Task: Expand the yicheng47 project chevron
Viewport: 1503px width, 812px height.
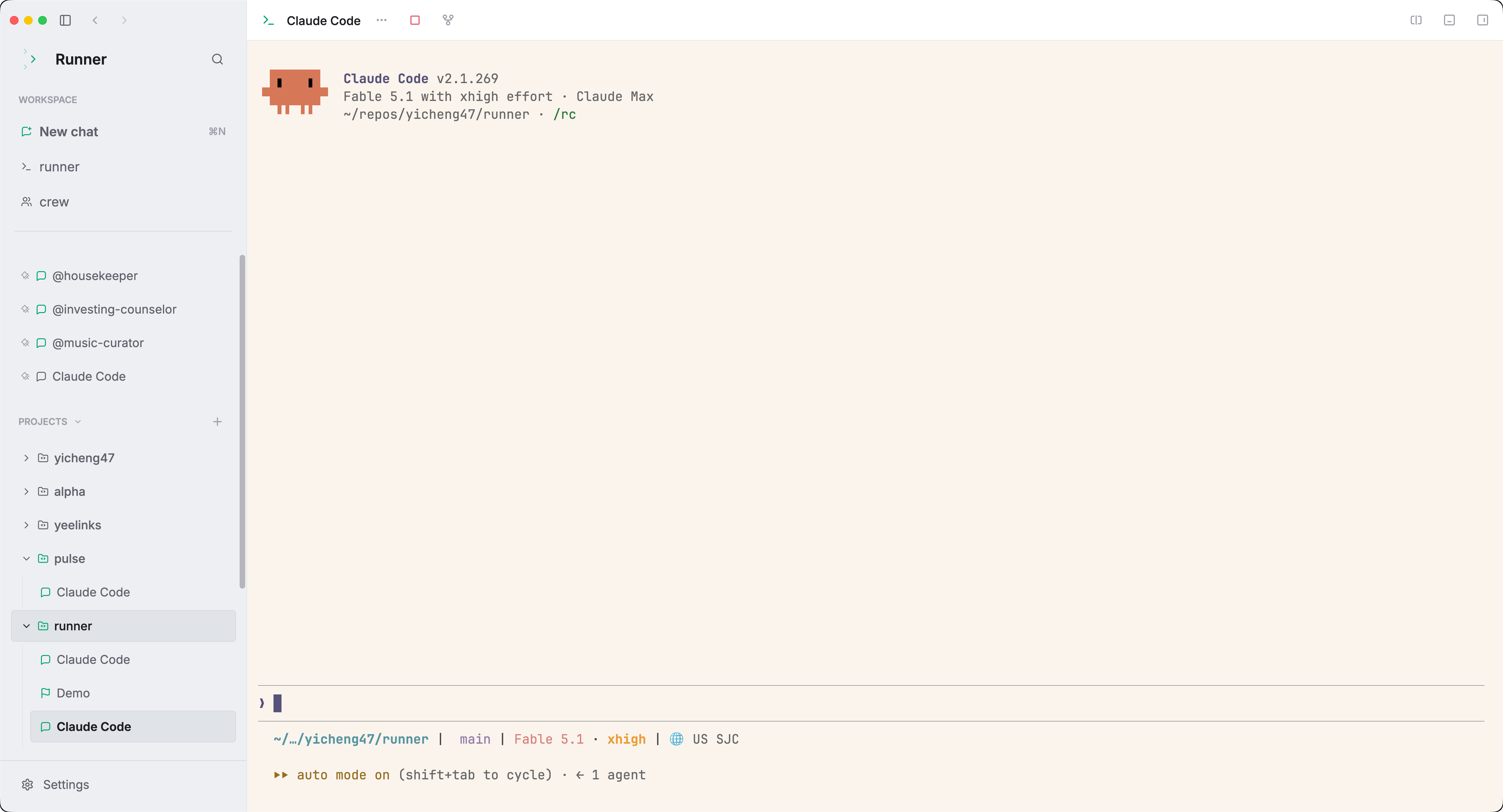Action: (x=26, y=458)
